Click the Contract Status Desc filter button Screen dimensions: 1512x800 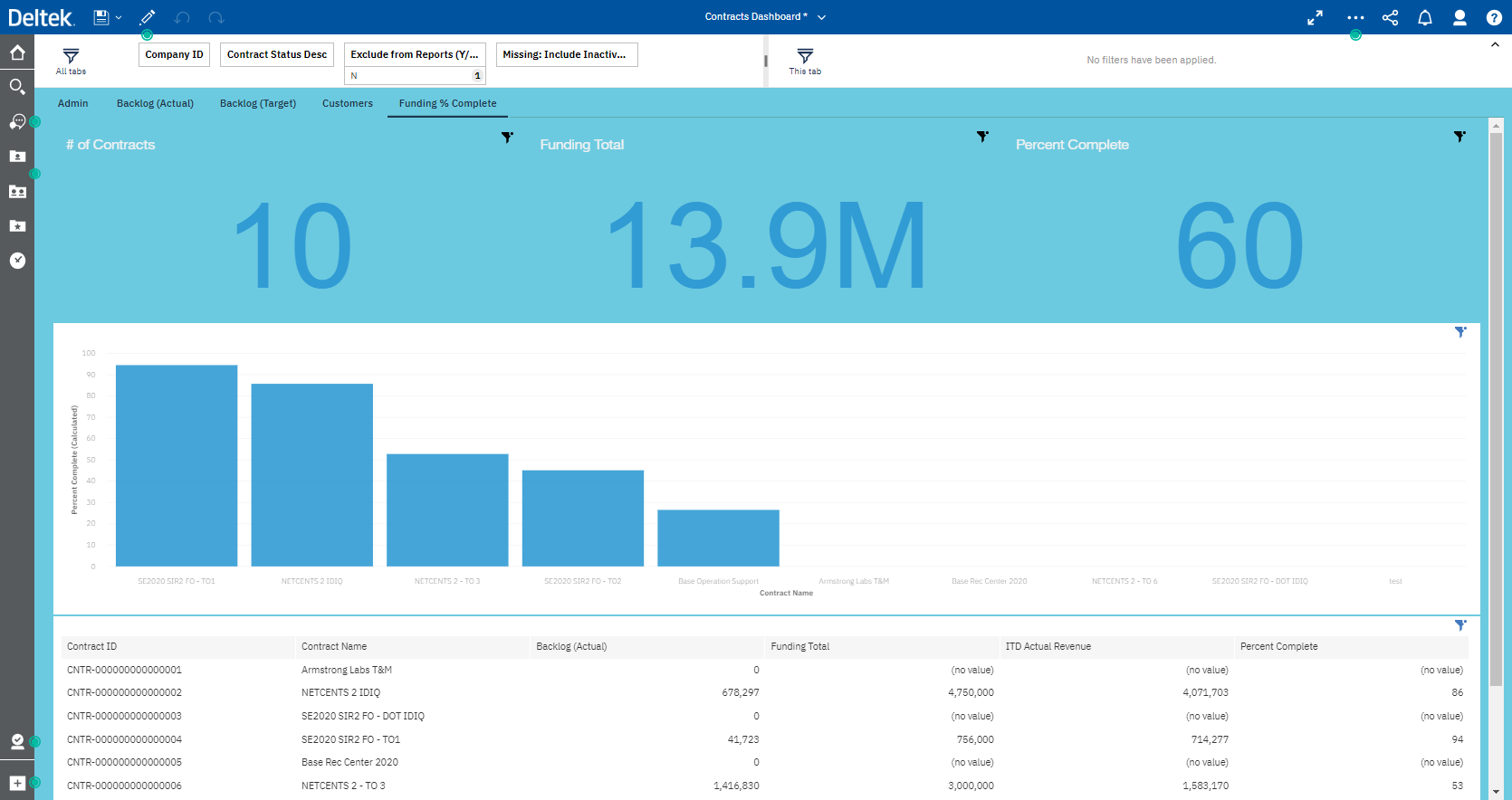[276, 54]
